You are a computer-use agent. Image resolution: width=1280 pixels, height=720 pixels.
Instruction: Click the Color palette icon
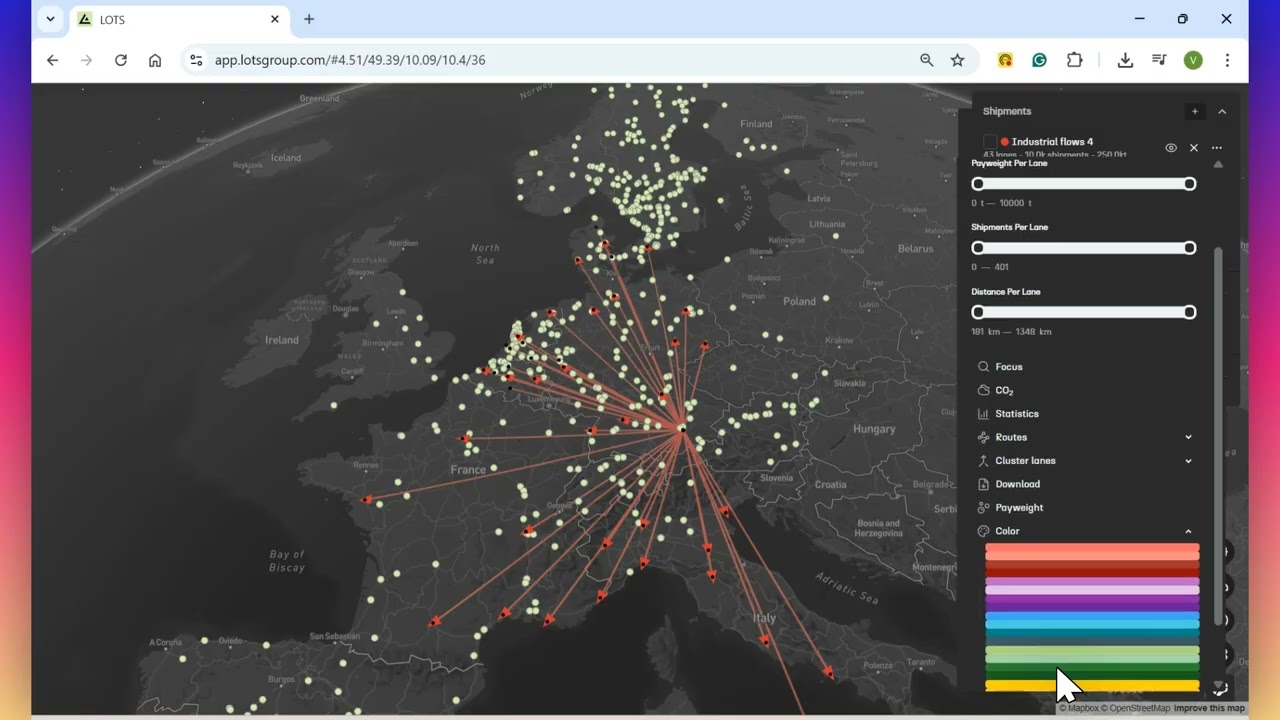point(983,531)
